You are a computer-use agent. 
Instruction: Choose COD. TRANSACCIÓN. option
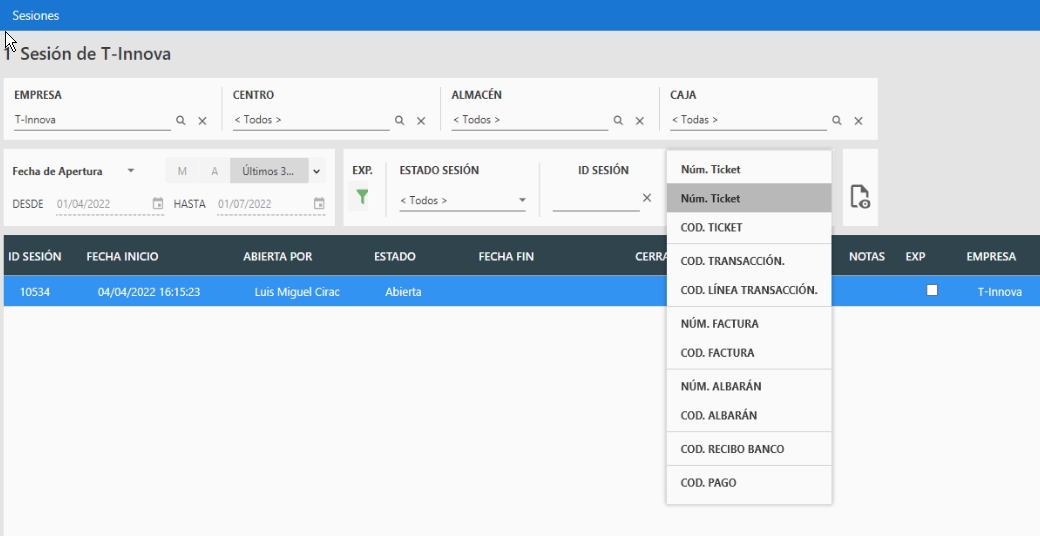click(749, 261)
